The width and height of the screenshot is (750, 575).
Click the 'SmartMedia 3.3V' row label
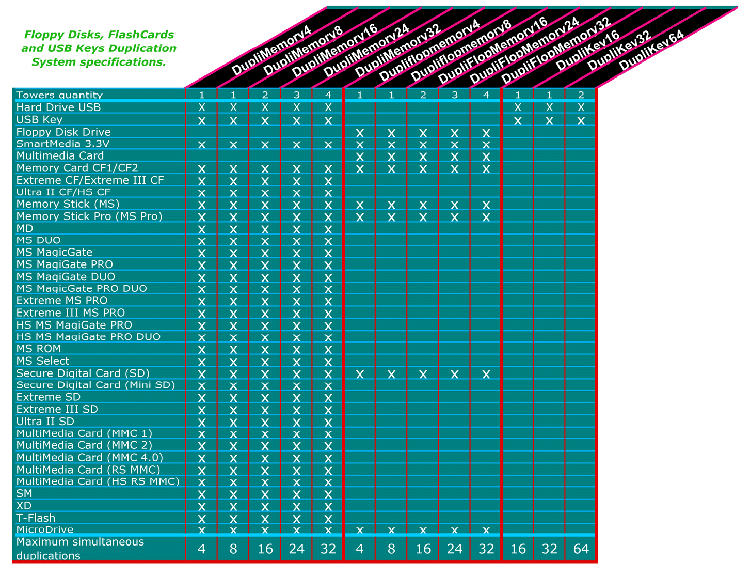(x=63, y=144)
